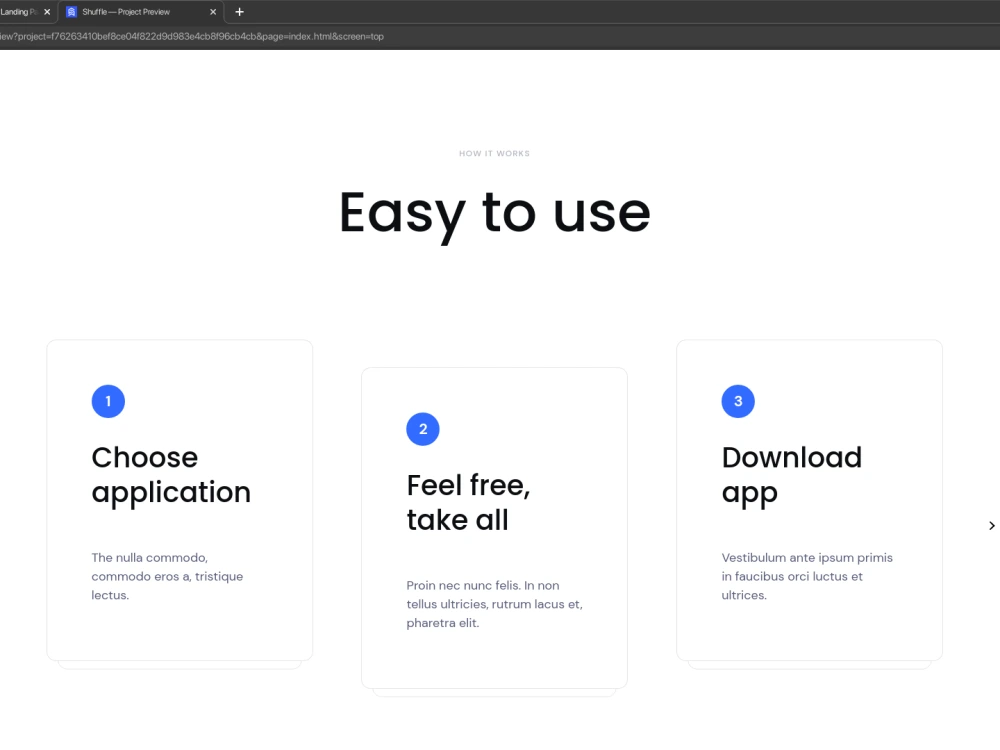Click the 'Download app' card heading
The height and width of the screenshot is (750, 1000).
[791, 475]
